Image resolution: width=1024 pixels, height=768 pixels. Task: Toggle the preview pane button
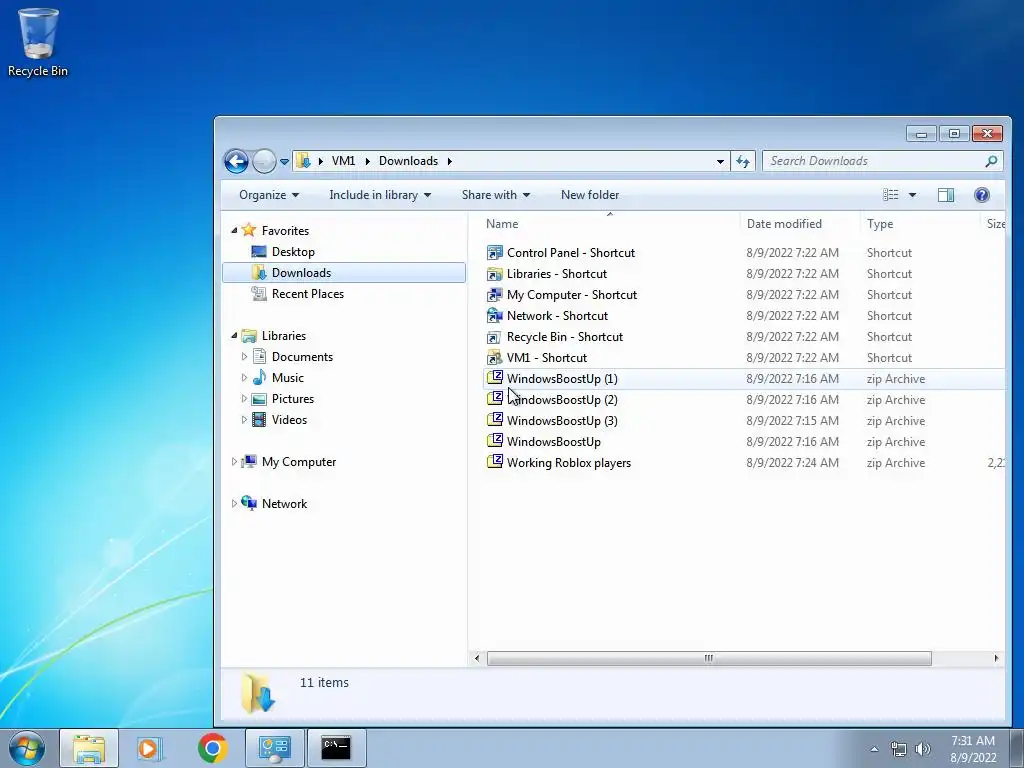[x=946, y=195]
